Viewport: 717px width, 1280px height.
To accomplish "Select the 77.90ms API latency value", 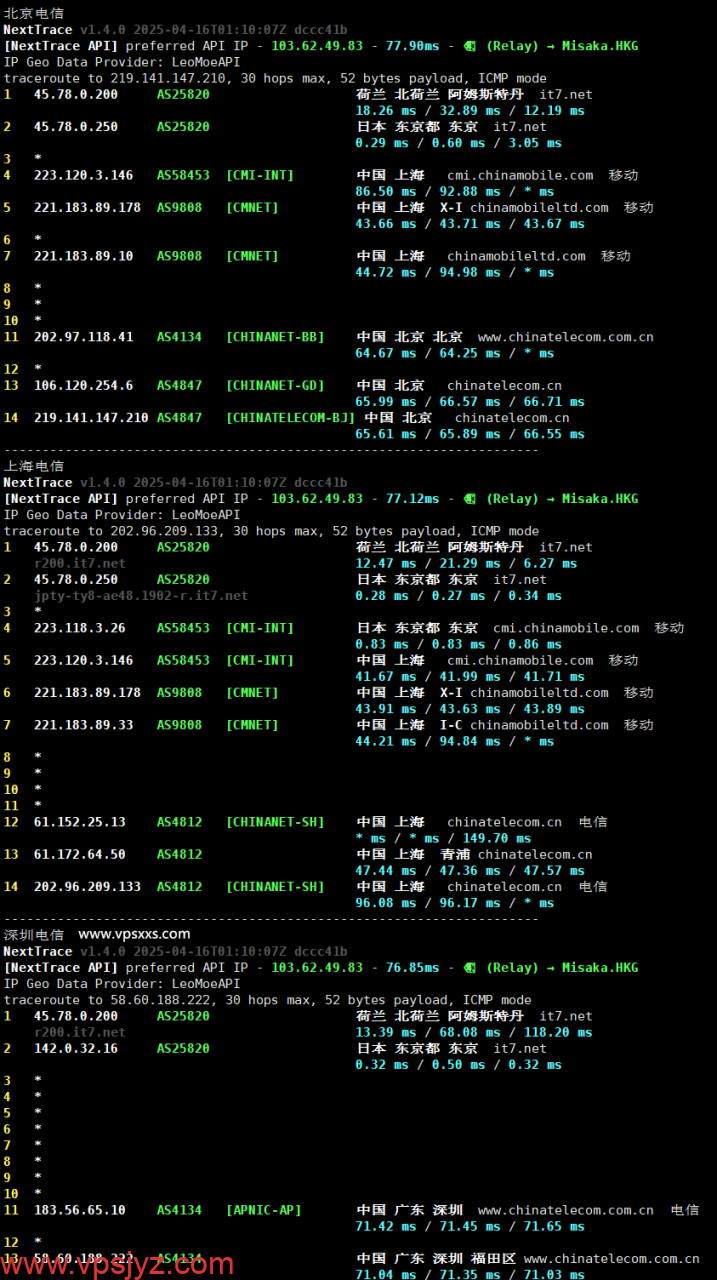I will (412, 46).
